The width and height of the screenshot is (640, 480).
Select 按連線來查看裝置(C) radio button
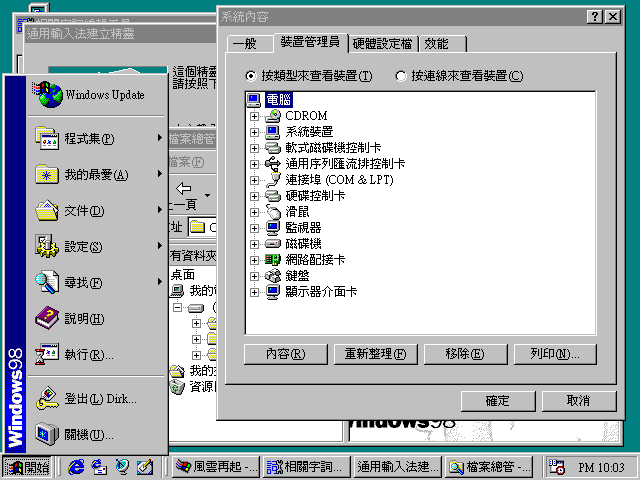coord(401,76)
